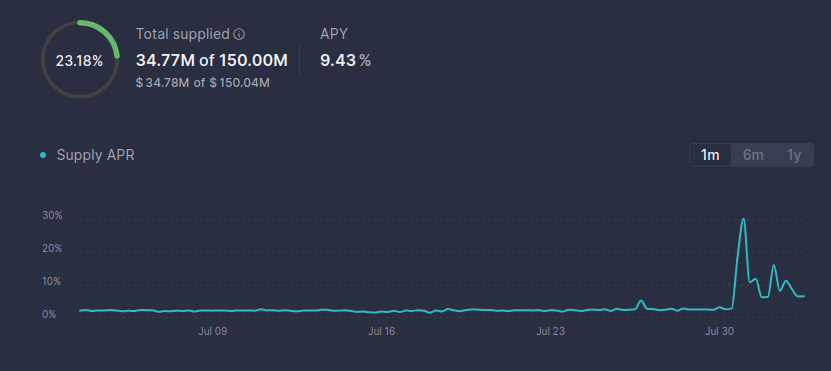Click the 30% spike peak on chart
This screenshot has height=371, width=831.
point(743,219)
